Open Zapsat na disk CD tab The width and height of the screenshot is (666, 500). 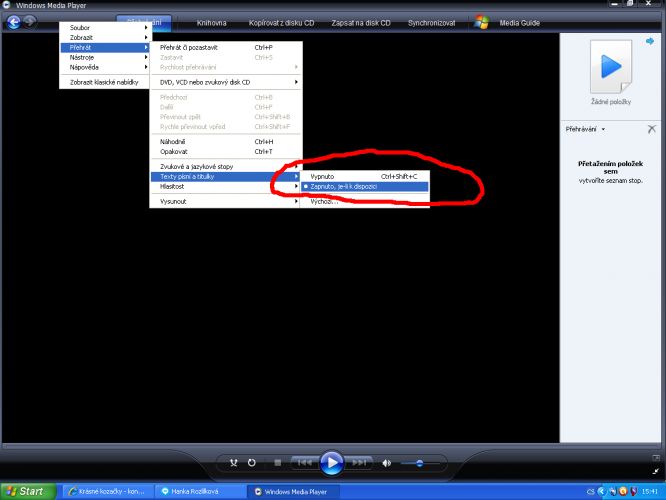pyautogui.click(x=361, y=23)
